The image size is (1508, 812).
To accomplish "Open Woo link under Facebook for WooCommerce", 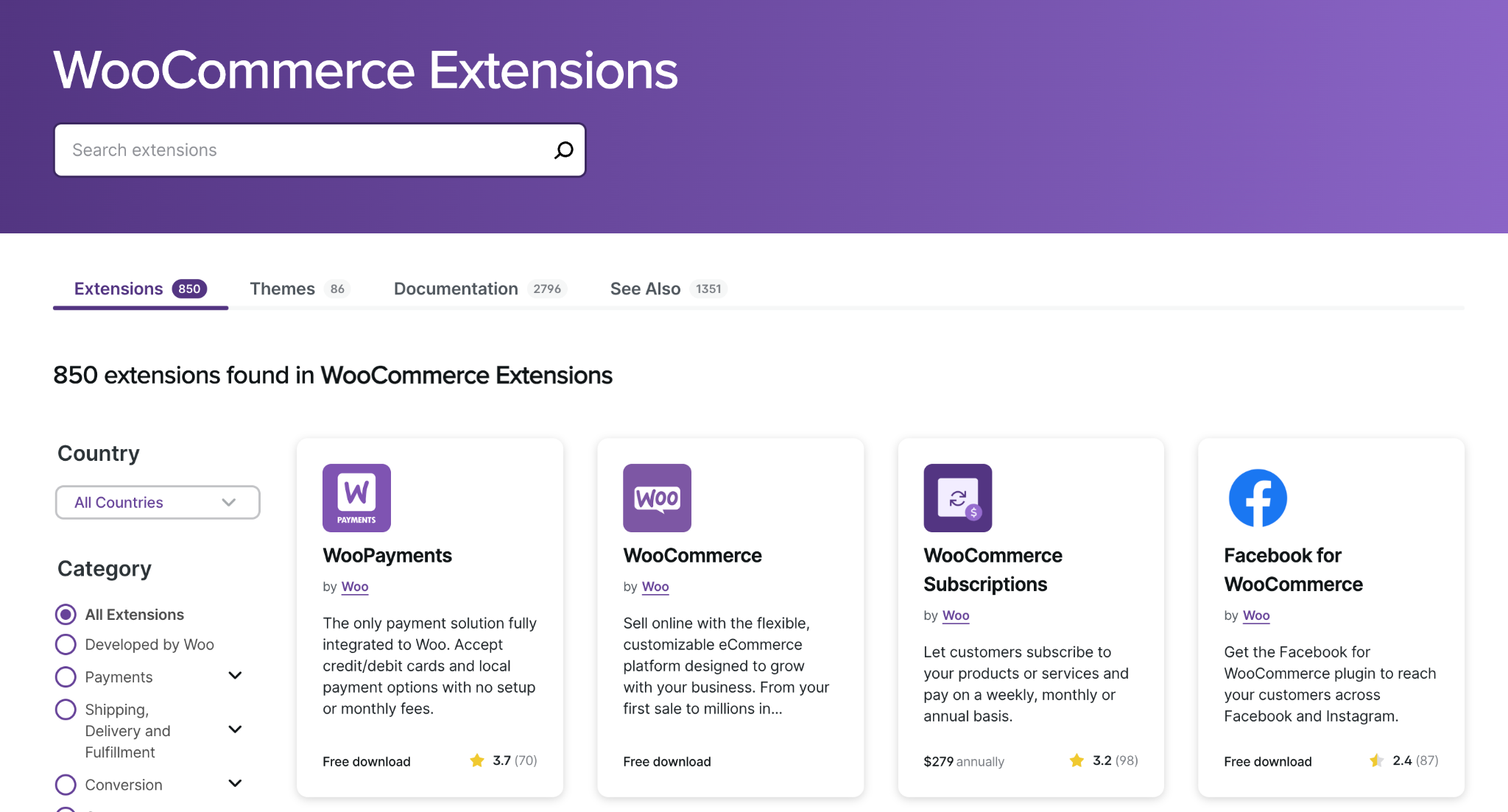I will pos(1256,615).
